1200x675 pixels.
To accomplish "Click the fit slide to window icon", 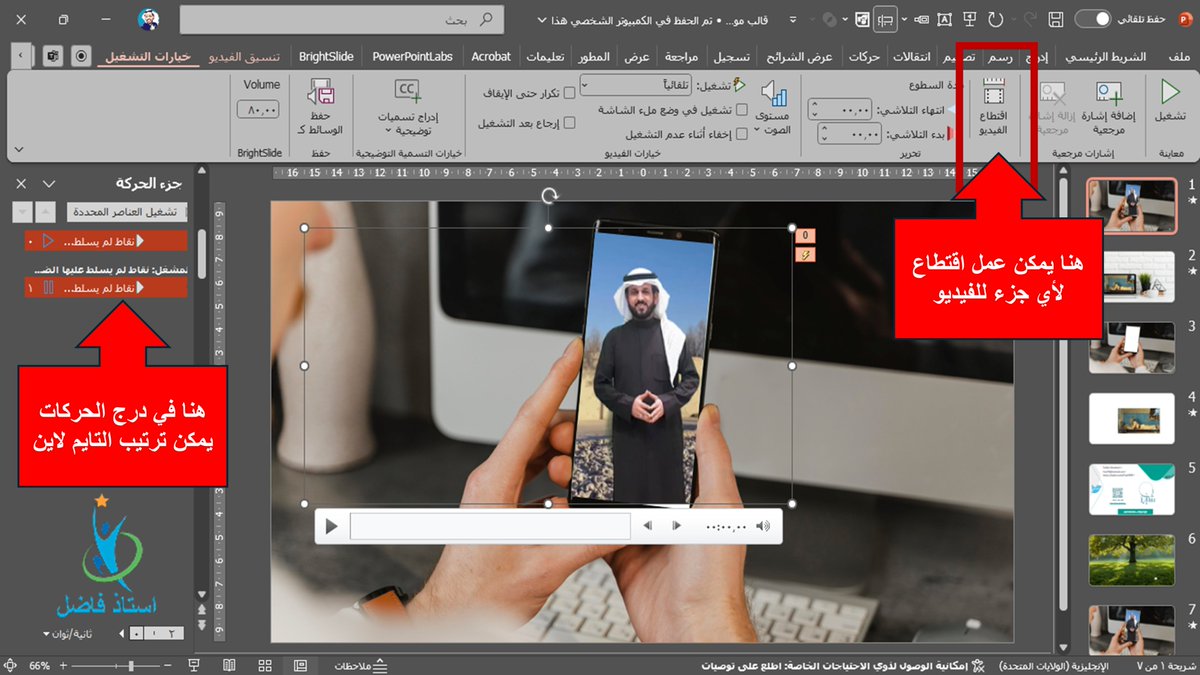I will tap(10, 665).
